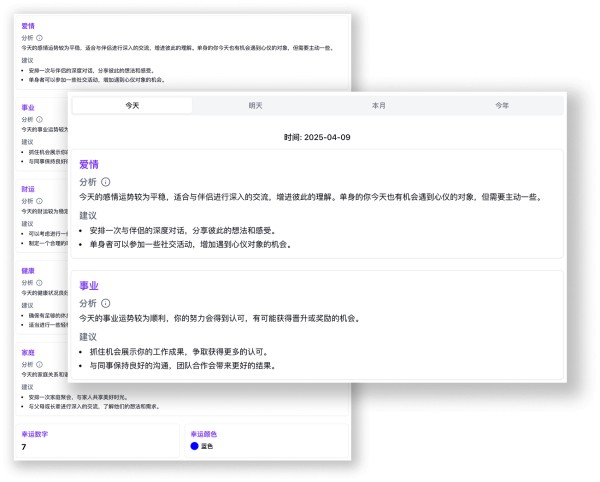Click front panel bullet 单身者可以参加一些社交活动
This screenshot has height=482, width=600.
pyautogui.click(x=141, y=244)
